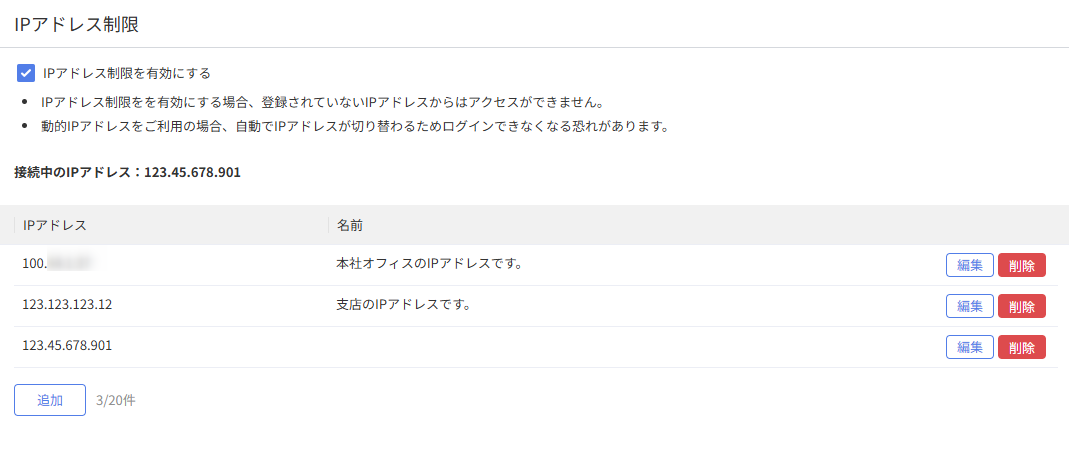
Task: Click the 支店のIPアドレスです name cell
Action: 404,305
